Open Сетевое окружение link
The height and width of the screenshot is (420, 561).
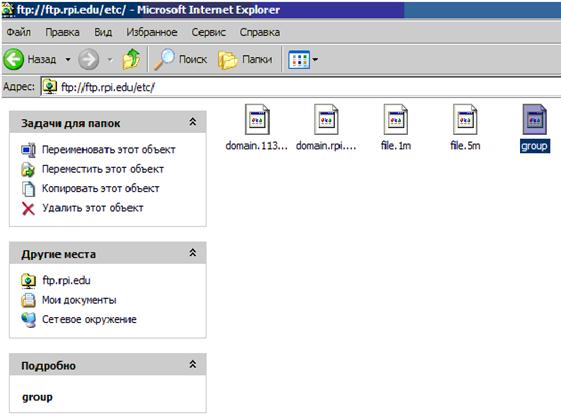89,319
